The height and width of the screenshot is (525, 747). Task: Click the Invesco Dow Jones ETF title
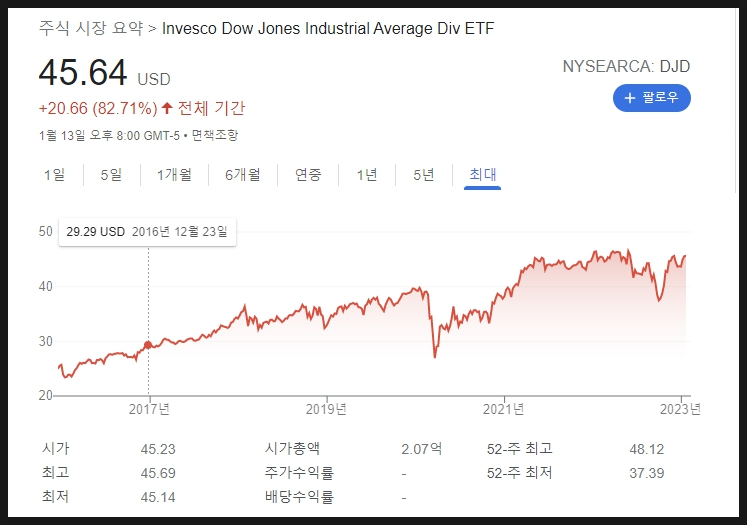328,29
